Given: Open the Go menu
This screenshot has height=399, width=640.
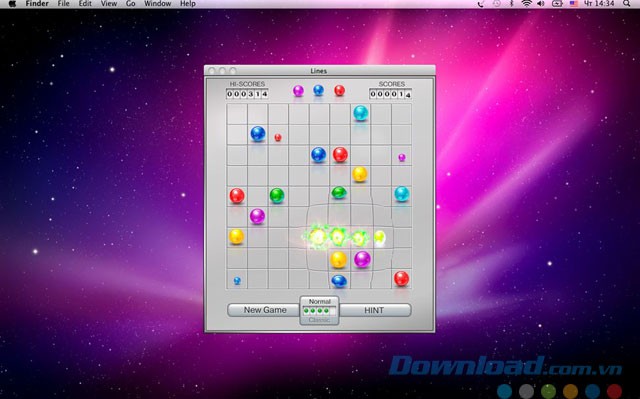Looking at the screenshot, I should click(x=131, y=4).
